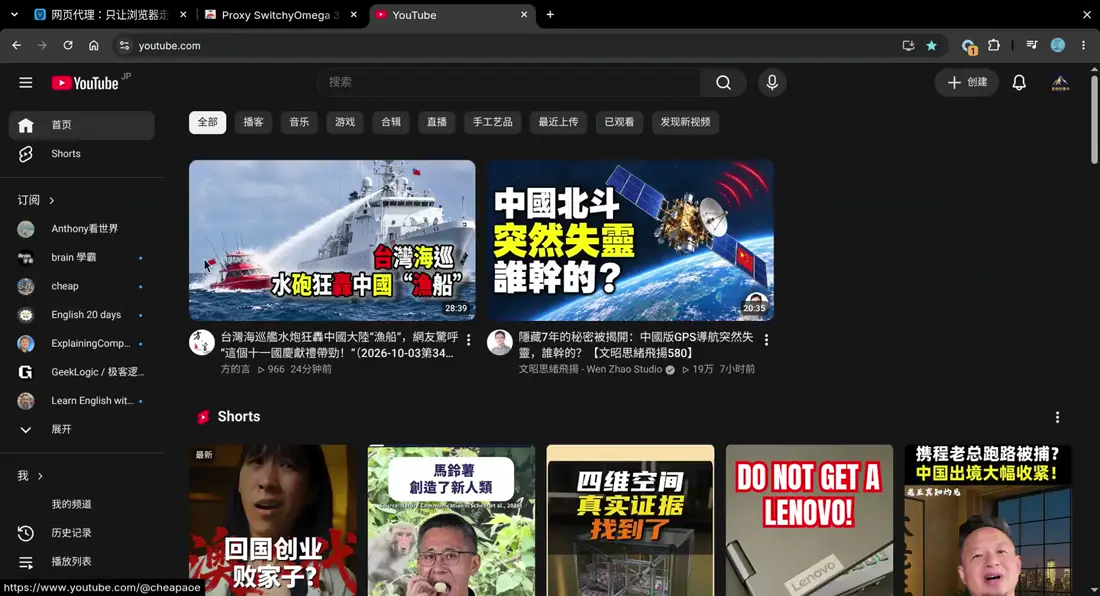Viewport: 1100px width, 596px height.
Task: Open the browser extensions puzzle icon
Action: point(993,46)
